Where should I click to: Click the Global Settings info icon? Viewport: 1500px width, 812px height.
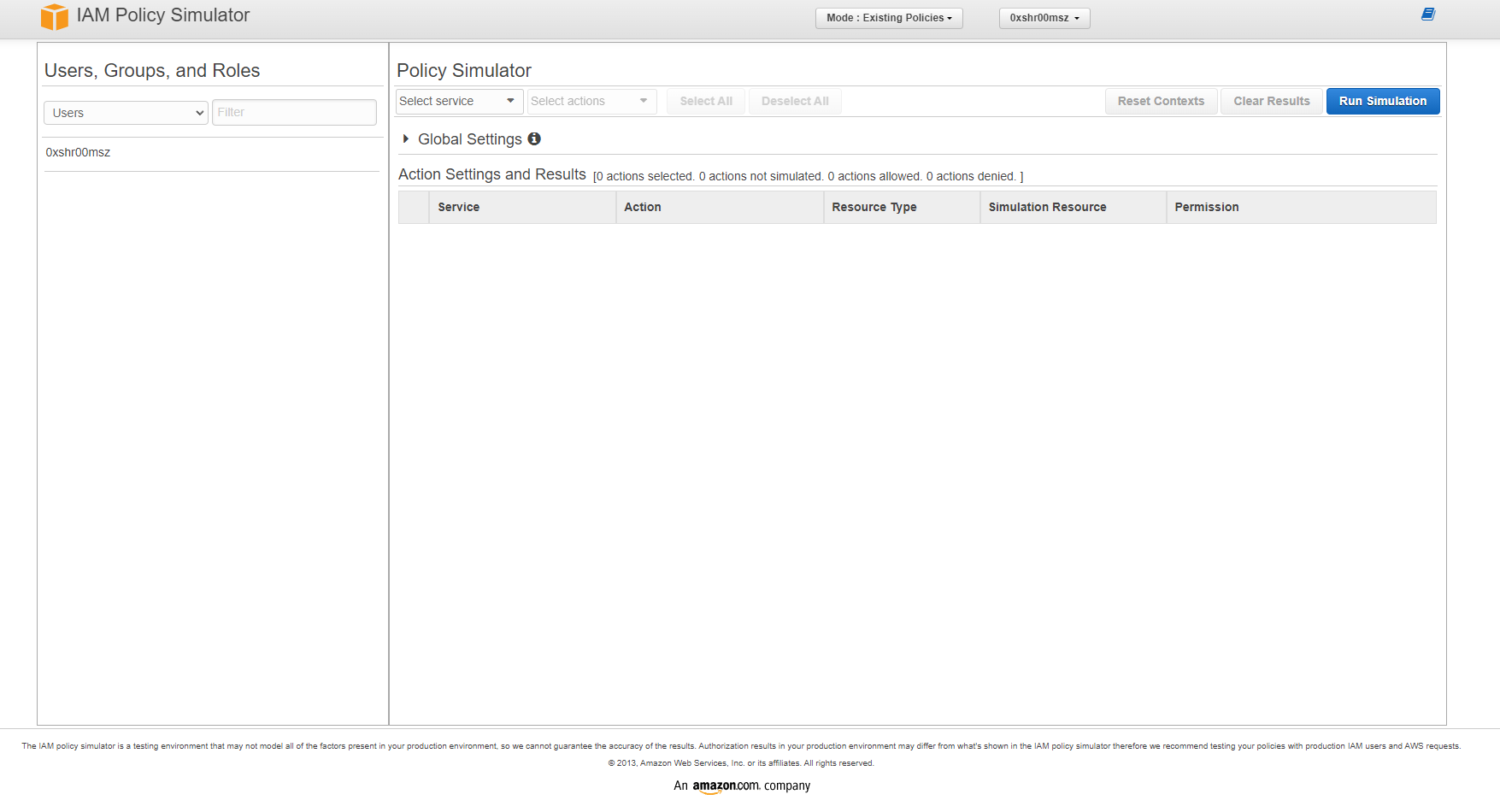[534, 138]
